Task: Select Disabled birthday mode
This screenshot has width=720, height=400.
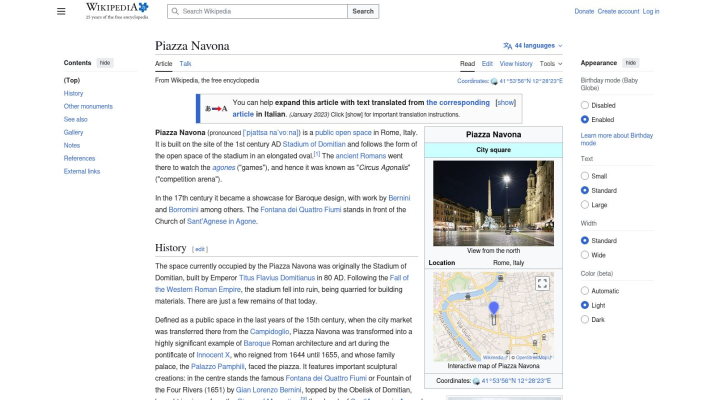Action: [585, 105]
